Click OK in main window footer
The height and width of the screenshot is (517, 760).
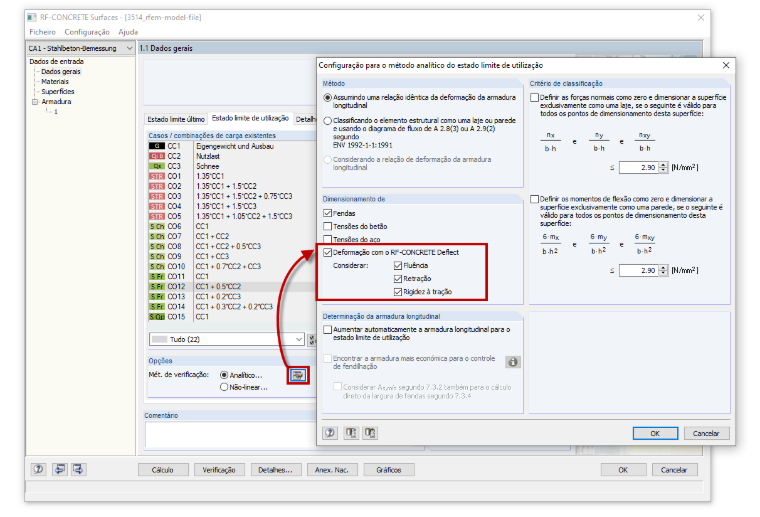[623, 470]
